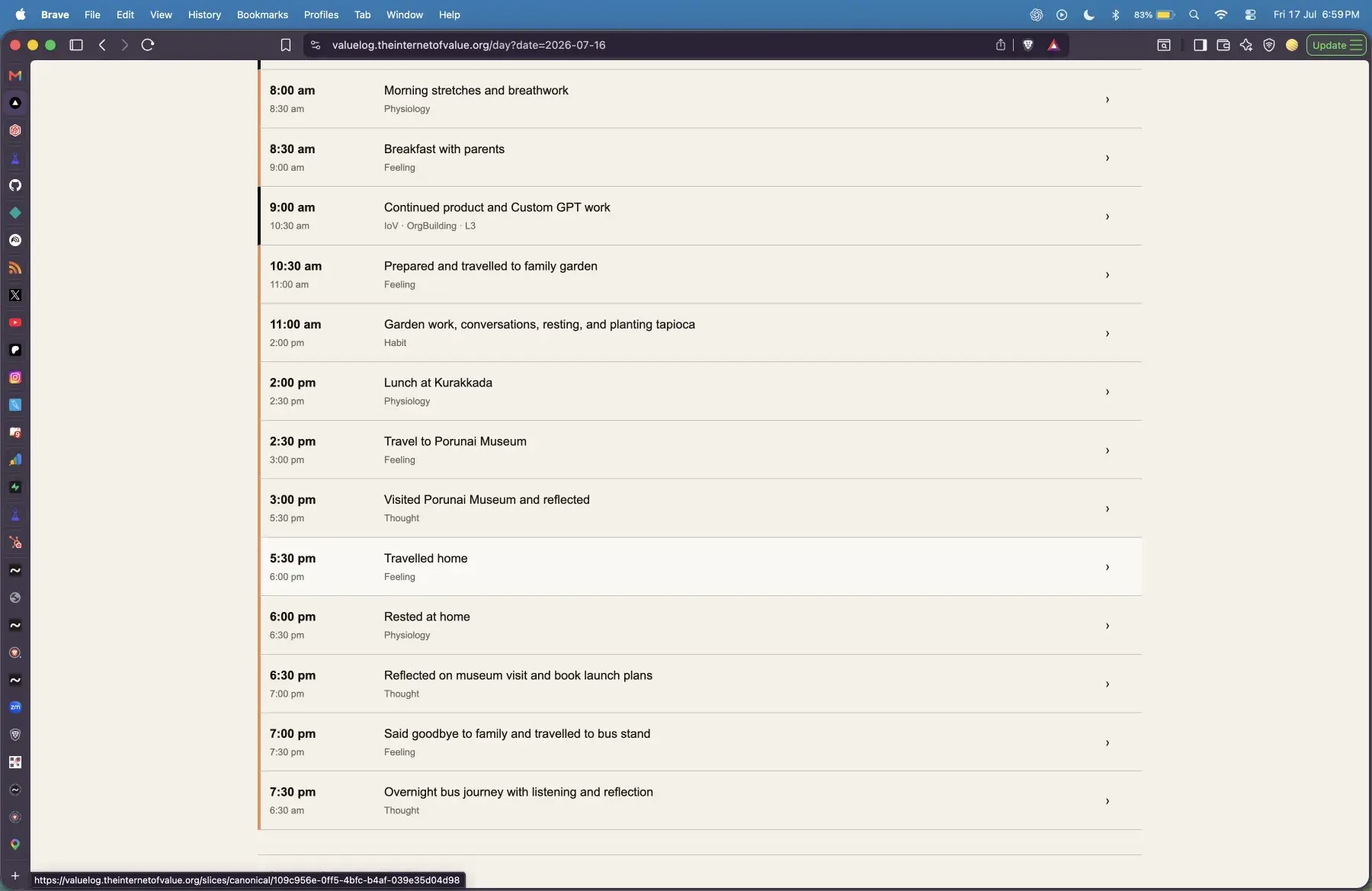
Task: Open the Brave application menu
Action: point(55,14)
